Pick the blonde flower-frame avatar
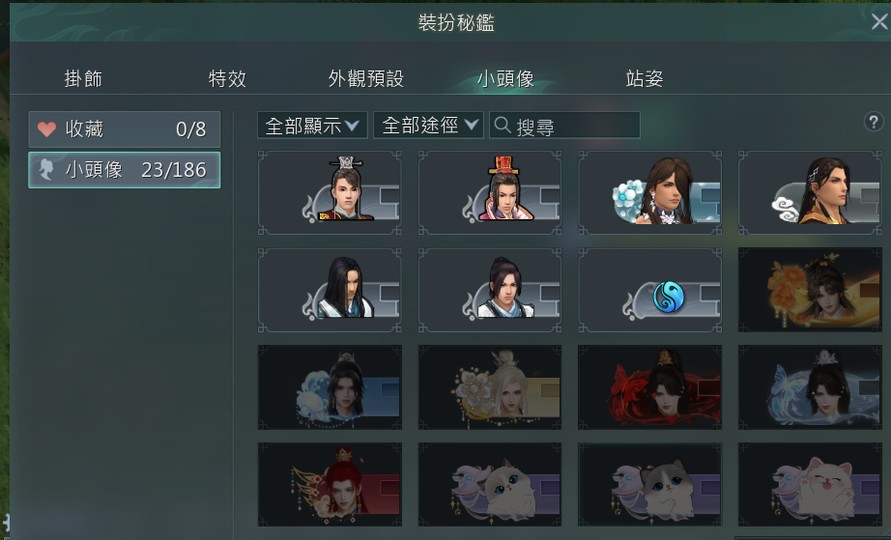 (x=490, y=387)
